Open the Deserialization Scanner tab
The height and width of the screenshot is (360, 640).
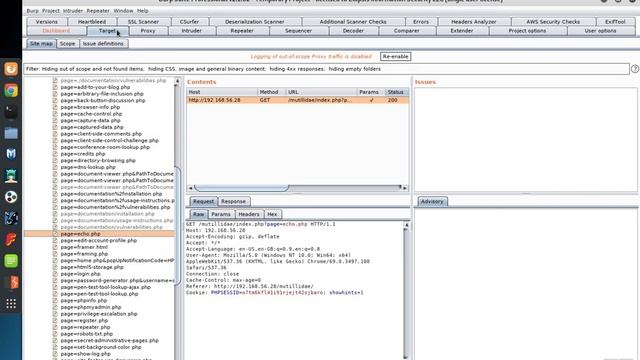click(x=255, y=22)
